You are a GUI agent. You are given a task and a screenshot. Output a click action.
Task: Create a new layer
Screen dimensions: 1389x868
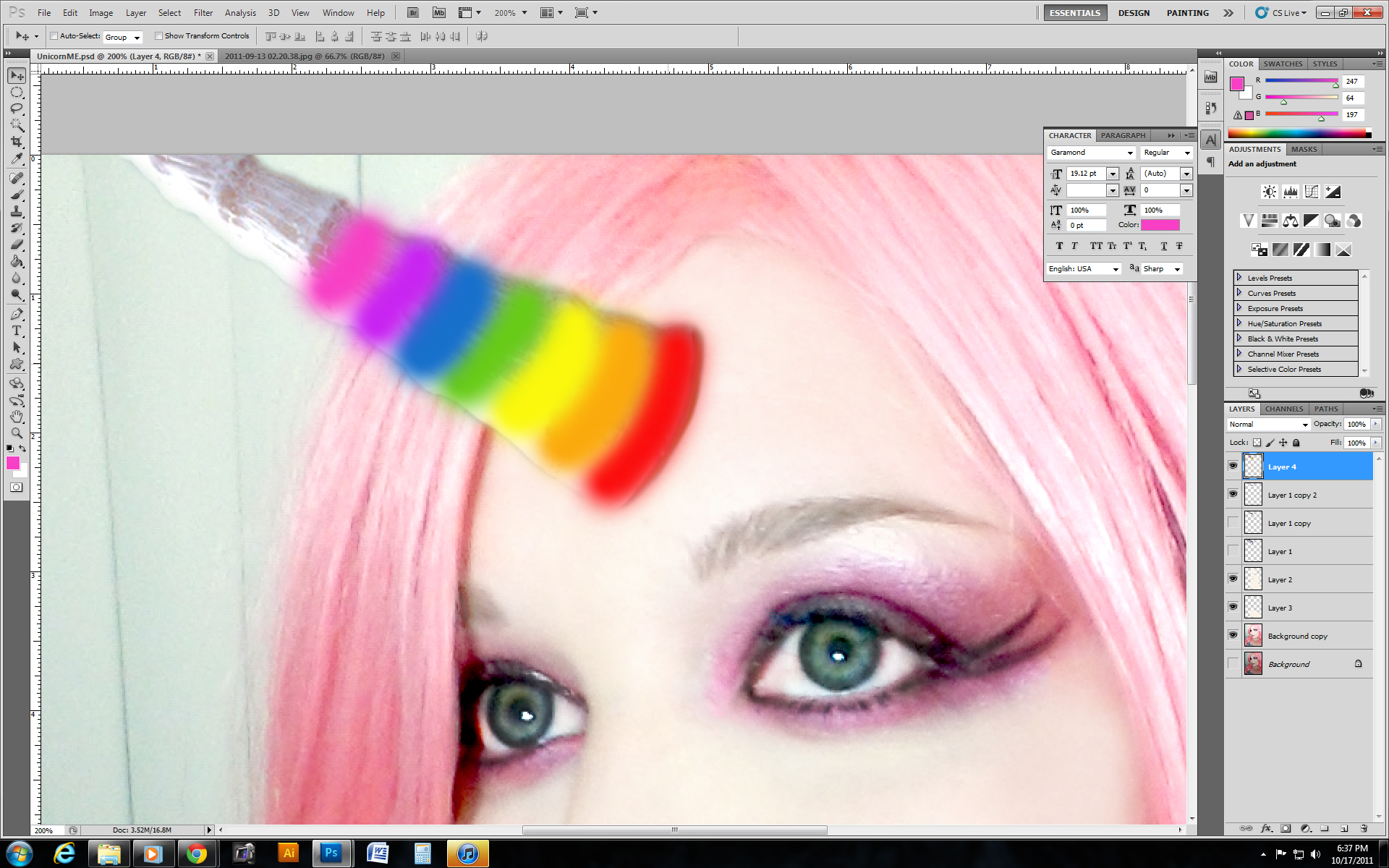tap(1344, 829)
